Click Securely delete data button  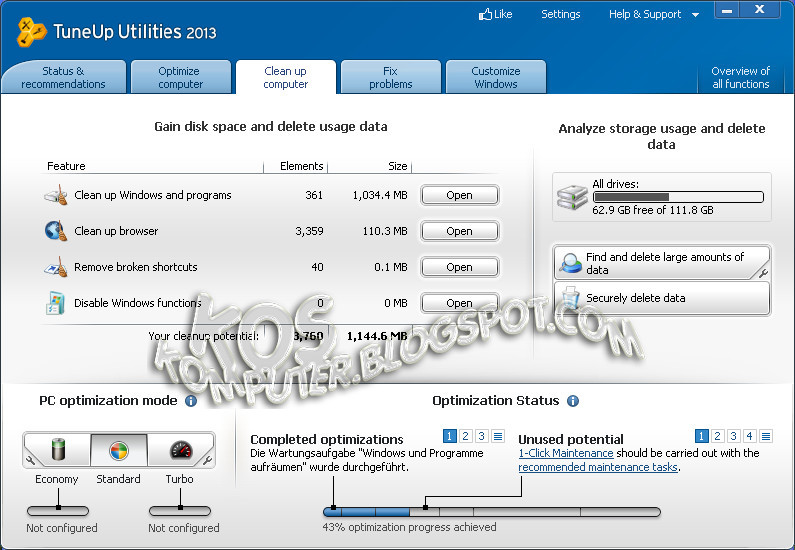pyautogui.click(x=662, y=298)
